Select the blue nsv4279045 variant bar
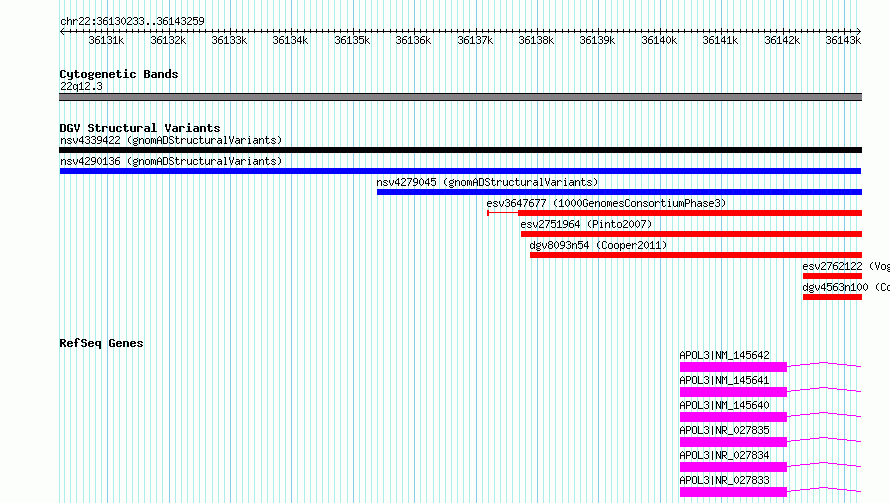890x503 pixels. tap(619, 192)
